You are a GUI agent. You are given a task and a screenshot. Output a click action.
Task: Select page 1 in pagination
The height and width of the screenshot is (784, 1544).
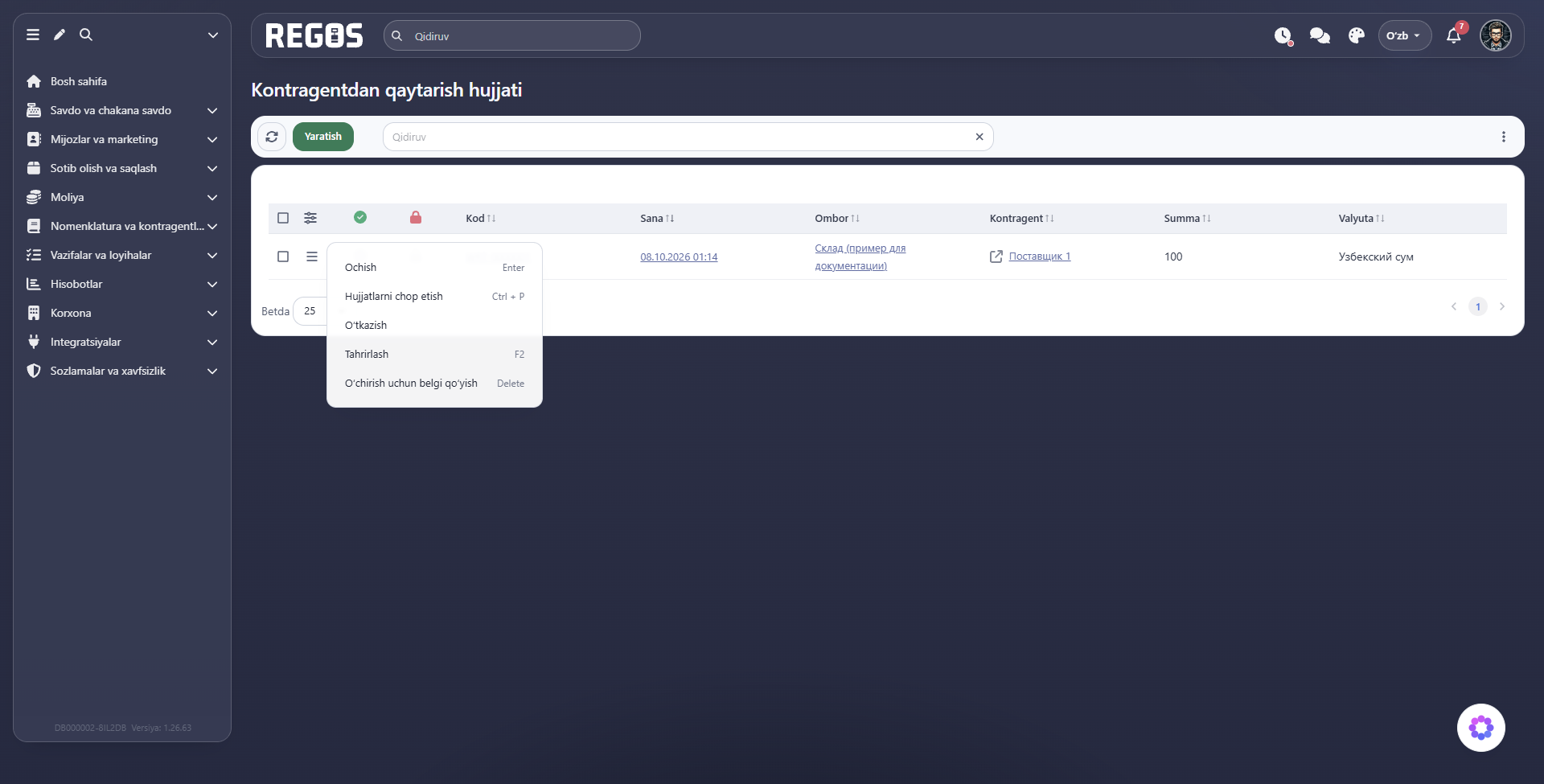tap(1478, 306)
